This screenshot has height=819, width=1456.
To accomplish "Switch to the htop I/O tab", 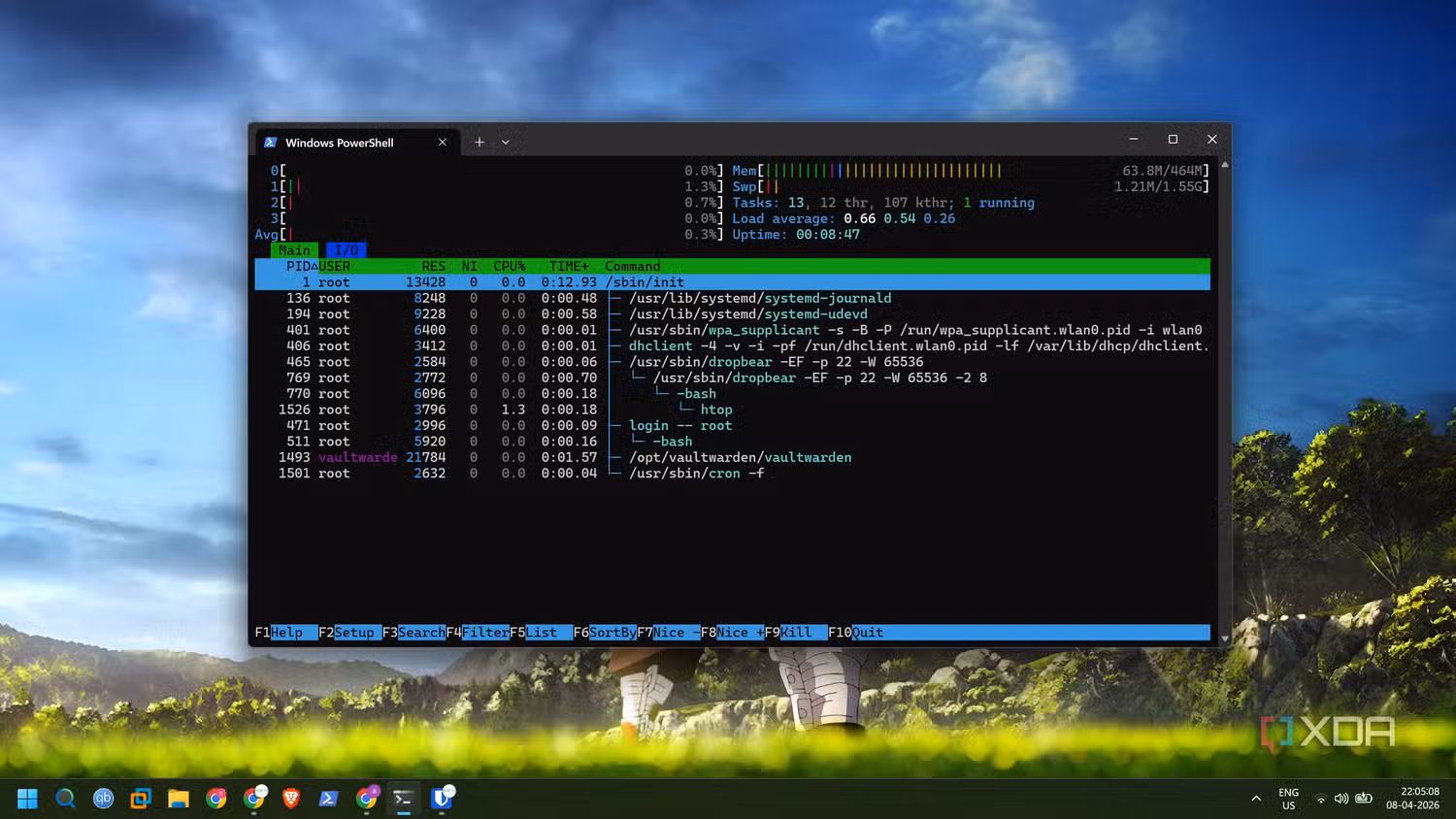I will click(347, 250).
